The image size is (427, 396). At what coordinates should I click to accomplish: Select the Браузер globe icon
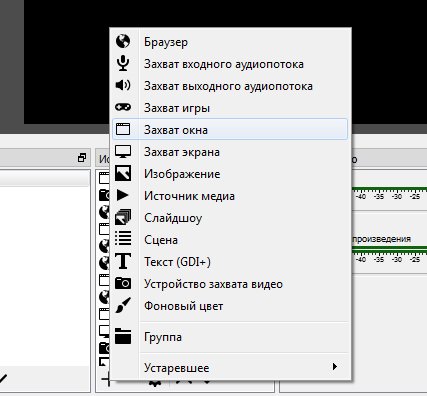coord(123,41)
